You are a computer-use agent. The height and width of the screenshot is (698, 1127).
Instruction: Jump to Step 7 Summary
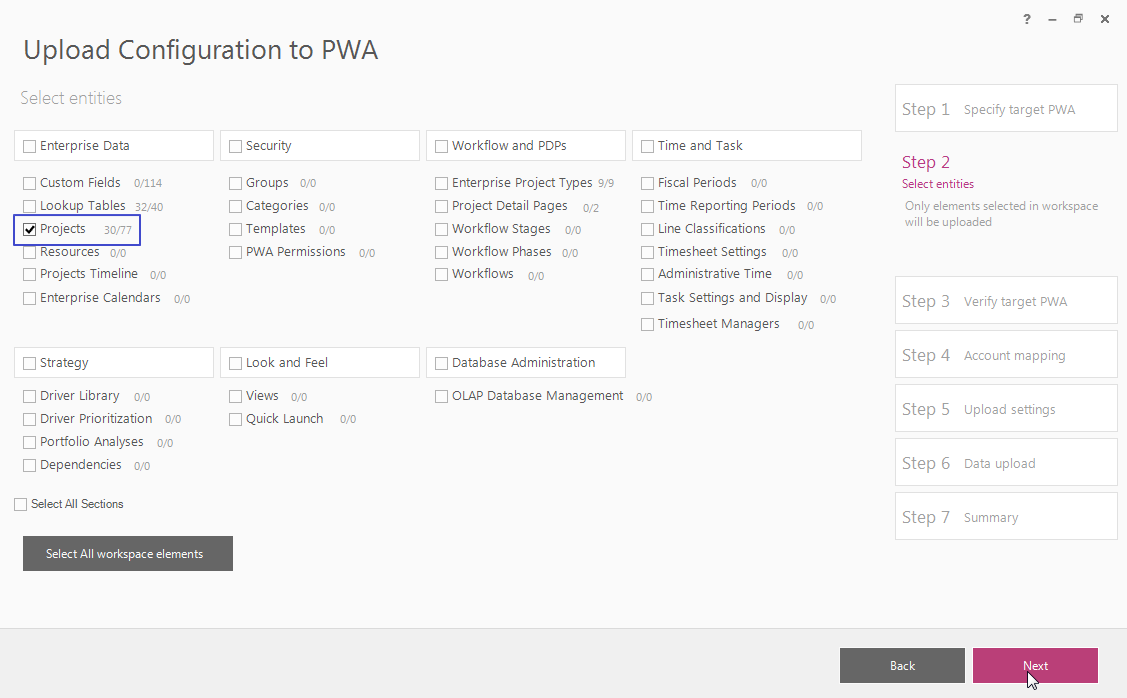tap(1006, 516)
